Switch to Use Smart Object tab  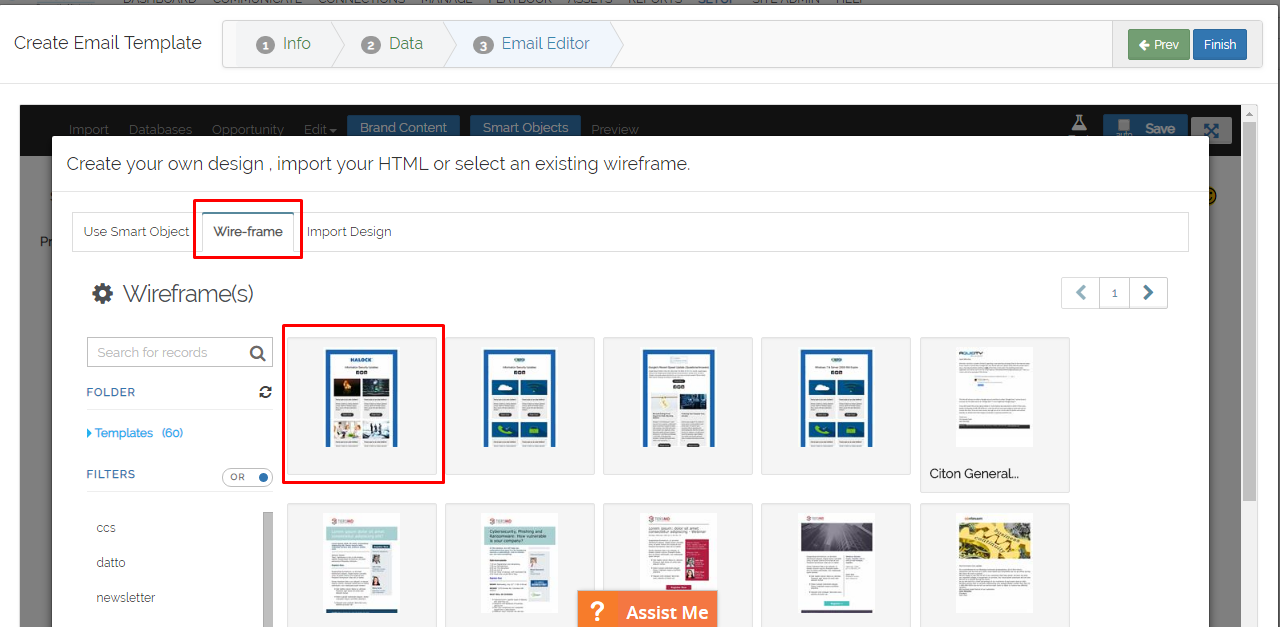tap(136, 231)
